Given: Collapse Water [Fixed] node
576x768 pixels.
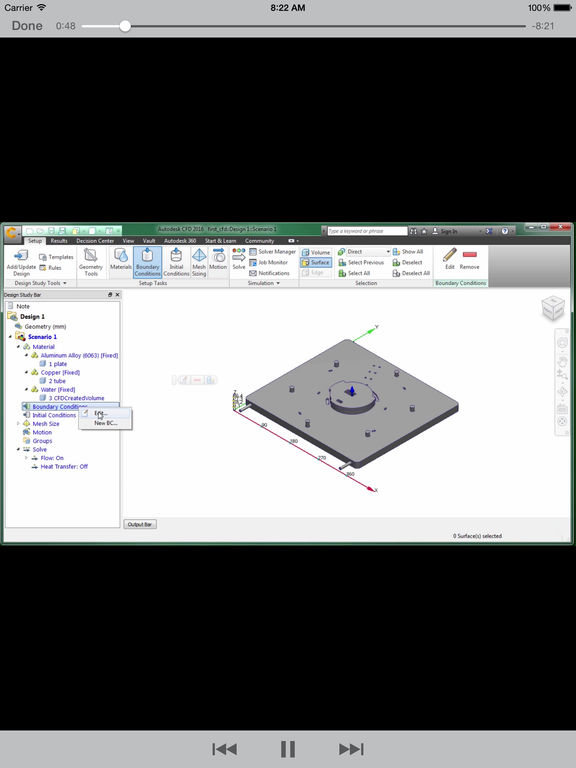Looking at the screenshot, I should coord(26,390).
